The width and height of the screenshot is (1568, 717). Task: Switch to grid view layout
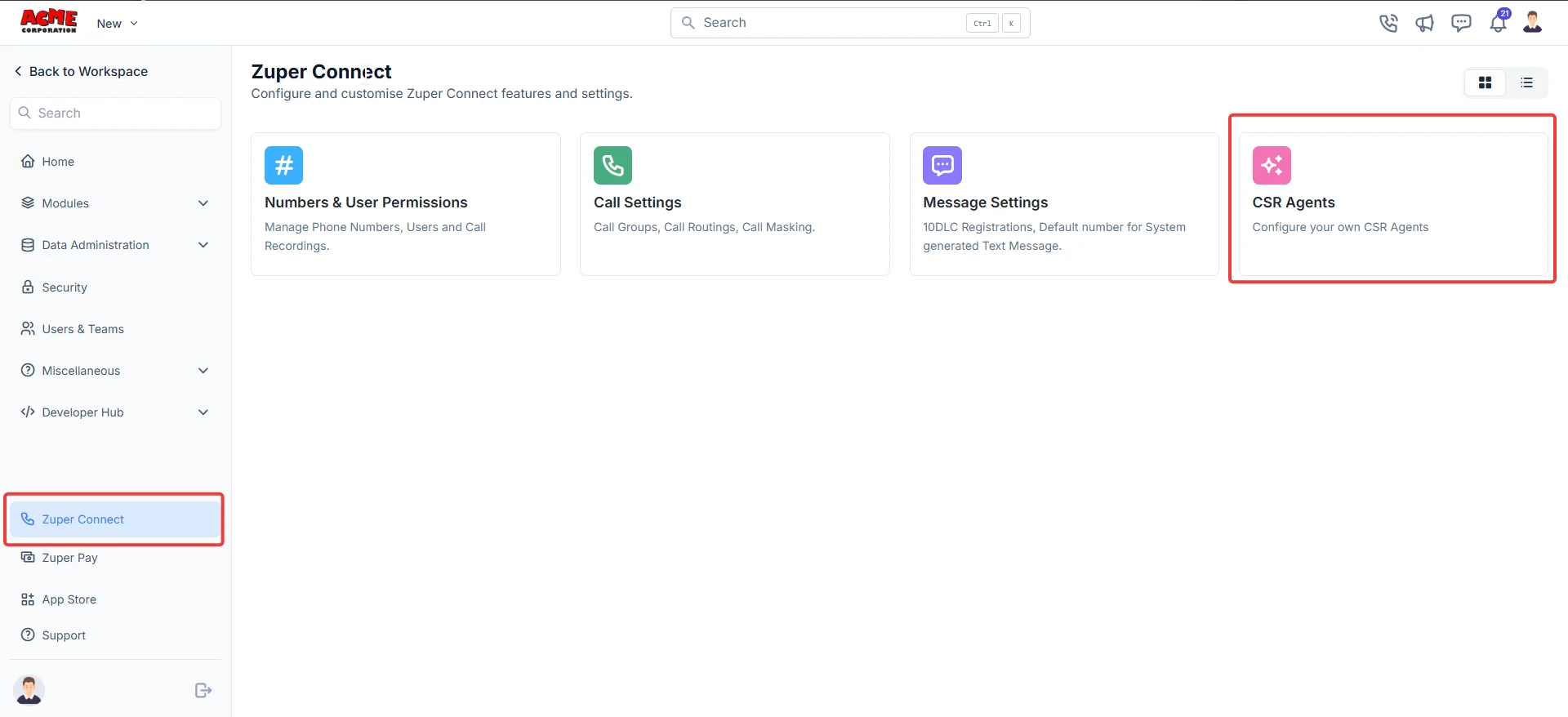click(x=1485, y=82)
